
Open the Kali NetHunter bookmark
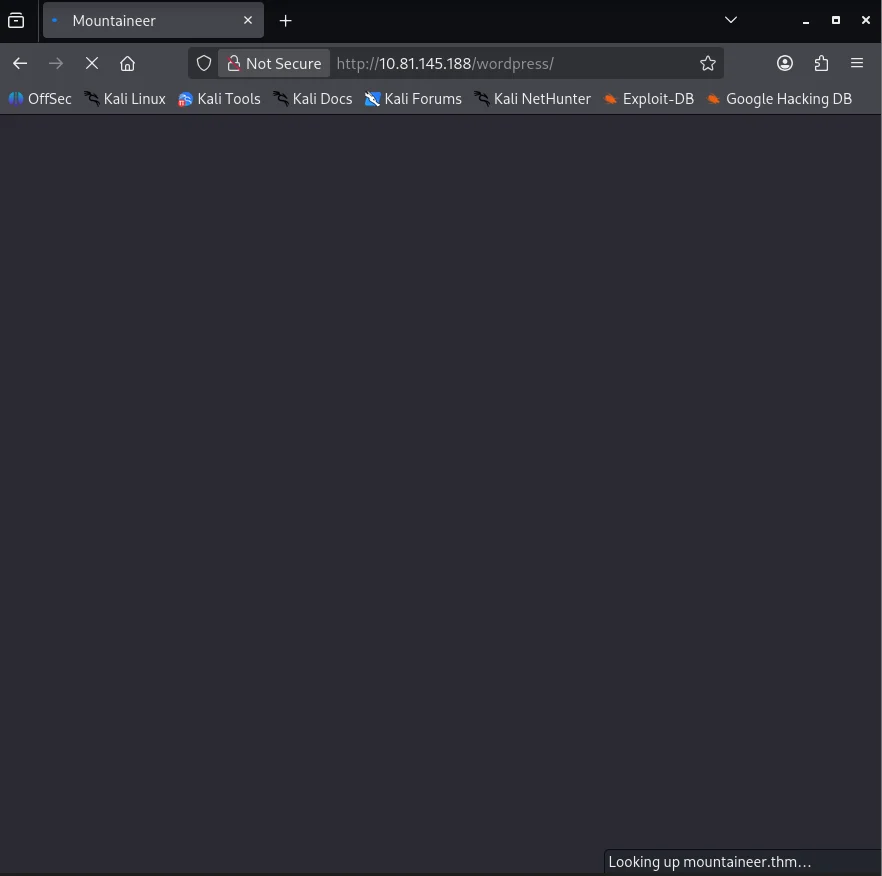[532, 99]
